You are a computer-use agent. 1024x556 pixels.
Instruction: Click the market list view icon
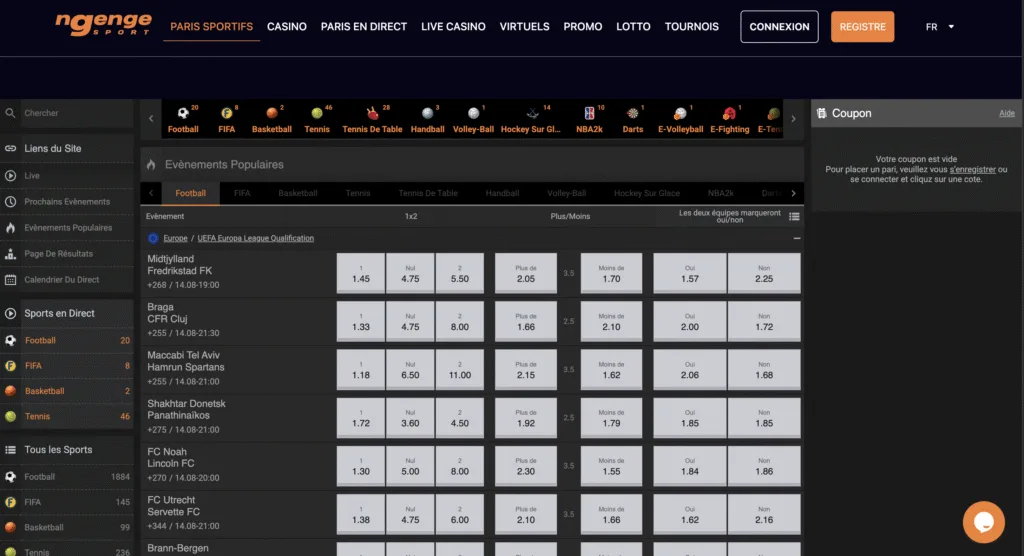794,216
